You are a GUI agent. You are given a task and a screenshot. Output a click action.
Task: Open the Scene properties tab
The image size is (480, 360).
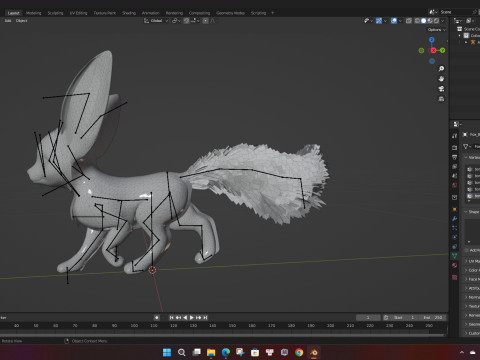tap(455, 176)
